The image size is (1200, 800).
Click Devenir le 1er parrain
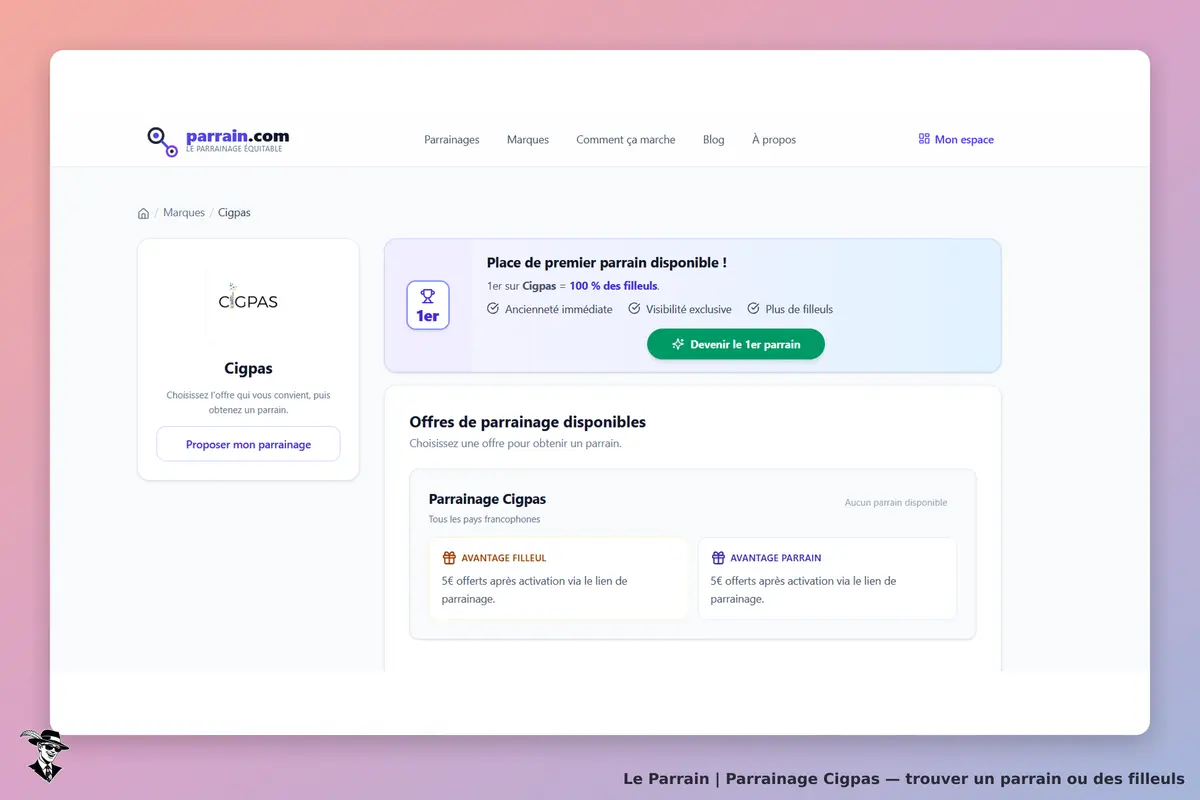coord(736,344)
